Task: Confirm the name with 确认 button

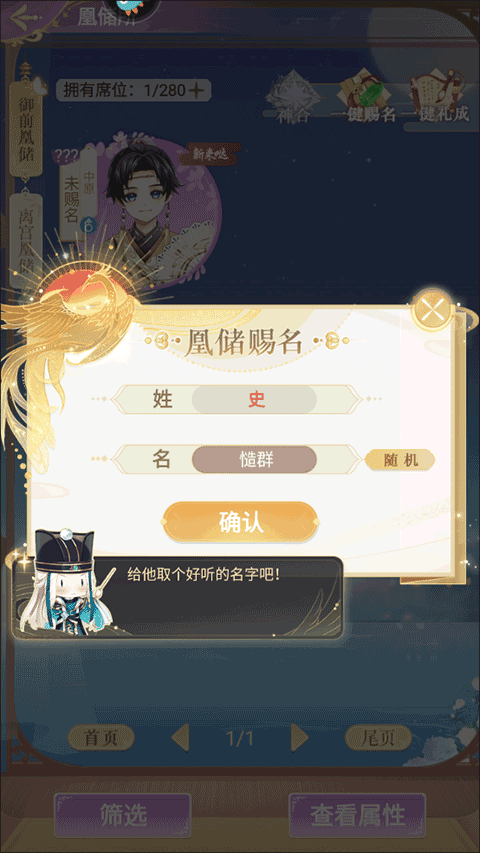Action: [240, 522]
